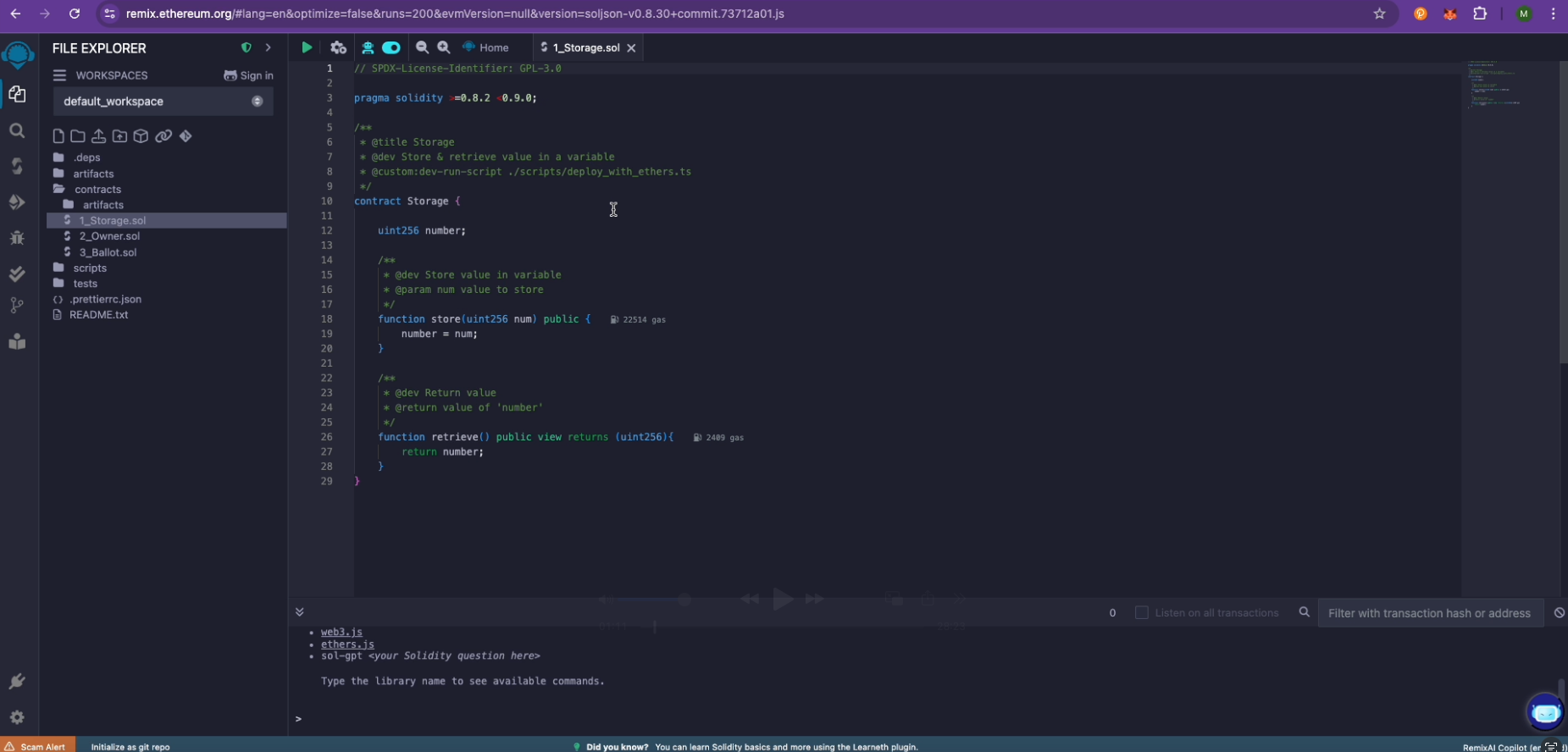Open Settings gear icon in sidebar
The width and height of the screenshot is (1568, 752).
tap(17, 717)
